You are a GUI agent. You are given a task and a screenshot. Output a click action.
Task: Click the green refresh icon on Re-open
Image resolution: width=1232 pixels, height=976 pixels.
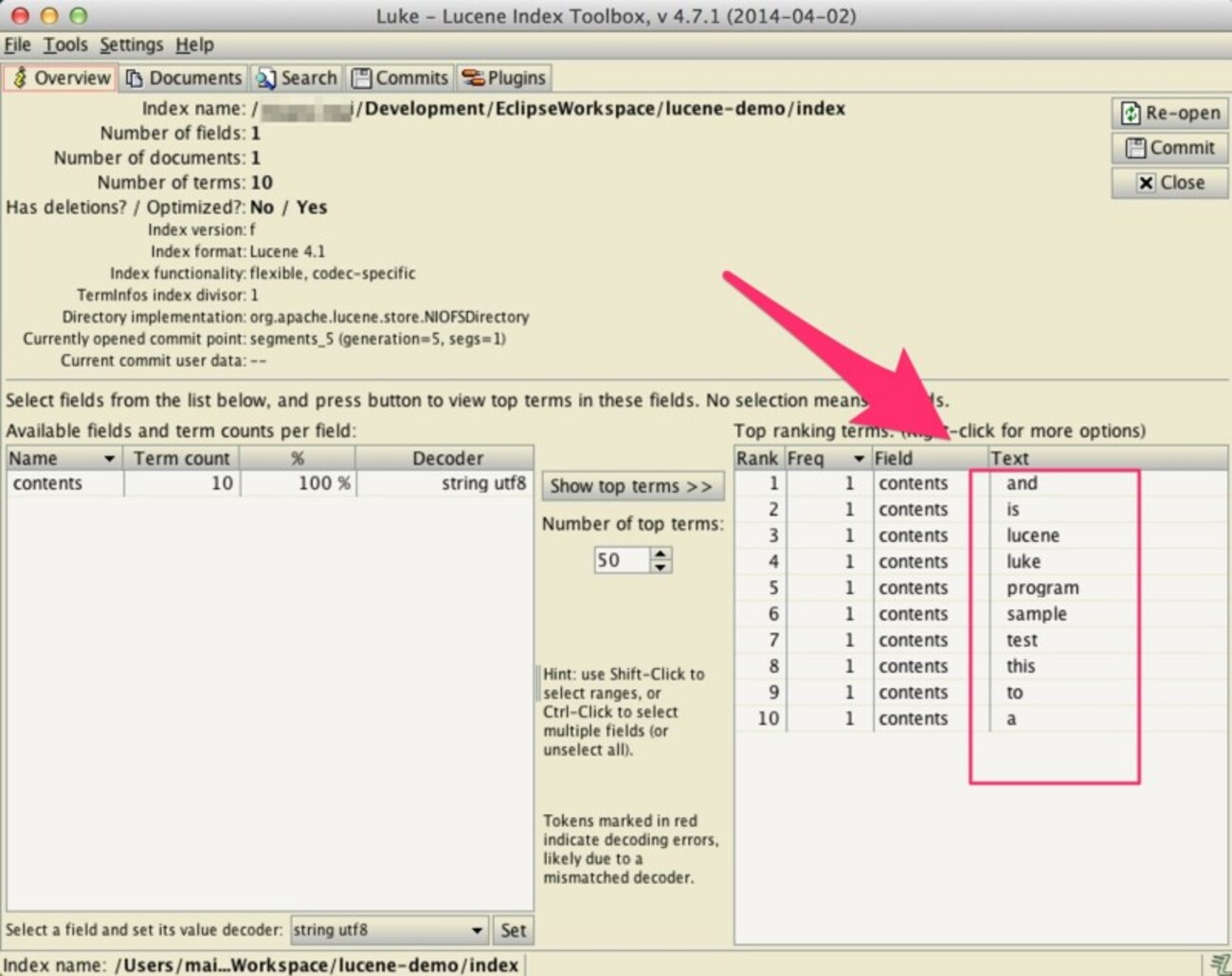(x=1131, y=114)
